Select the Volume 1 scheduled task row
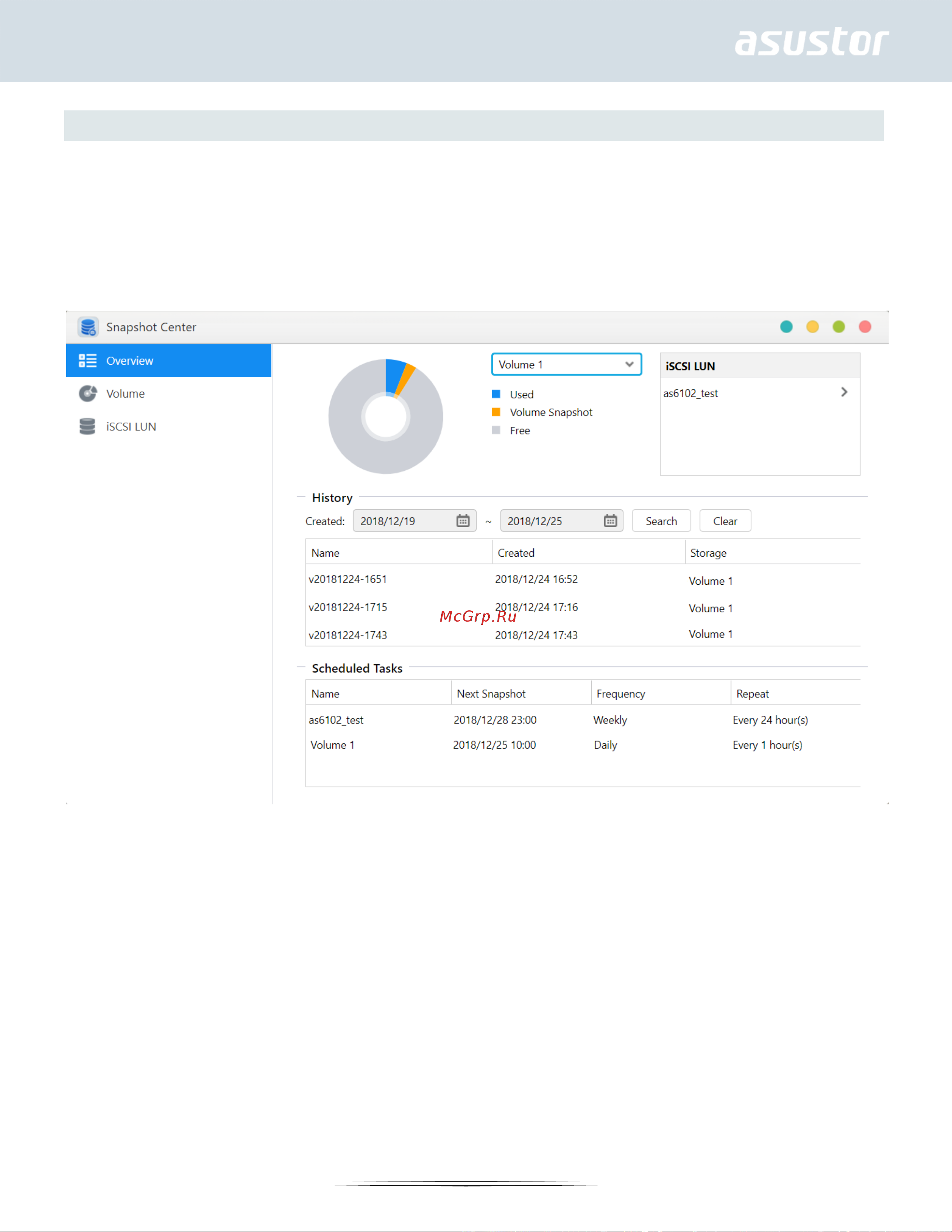This screenshot has width=952, height=1232. click(583, 745)
